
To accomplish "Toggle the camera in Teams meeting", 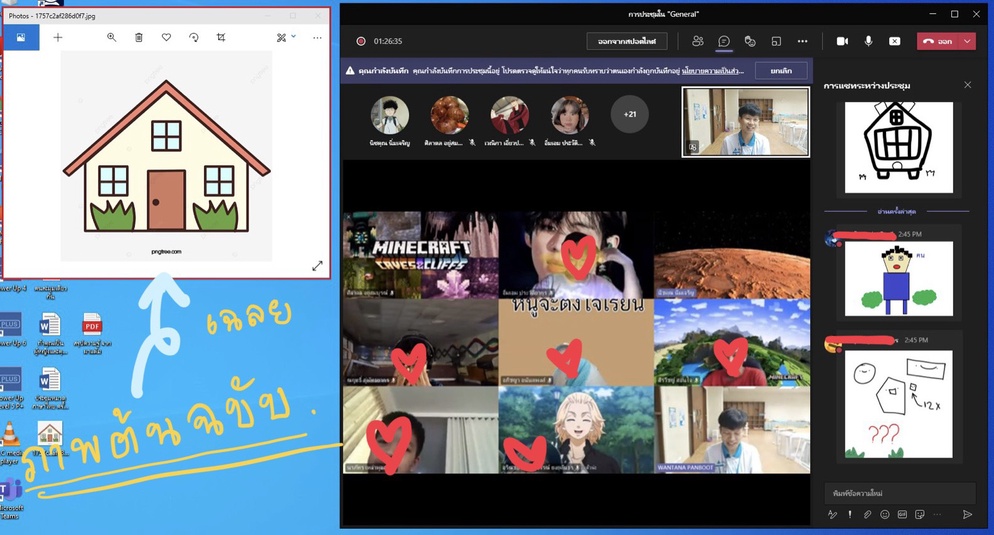I will (842, 41).
